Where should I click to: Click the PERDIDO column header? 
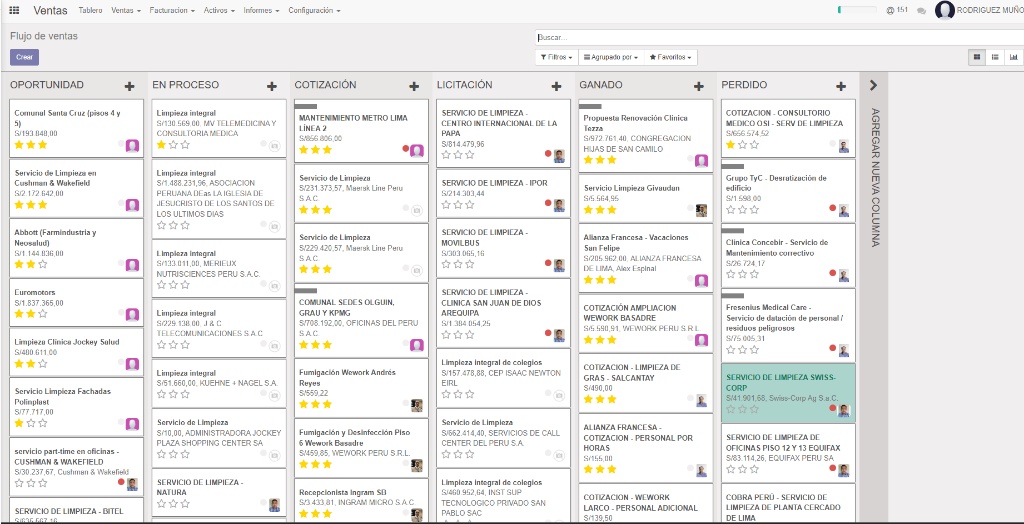coord(744,85)
